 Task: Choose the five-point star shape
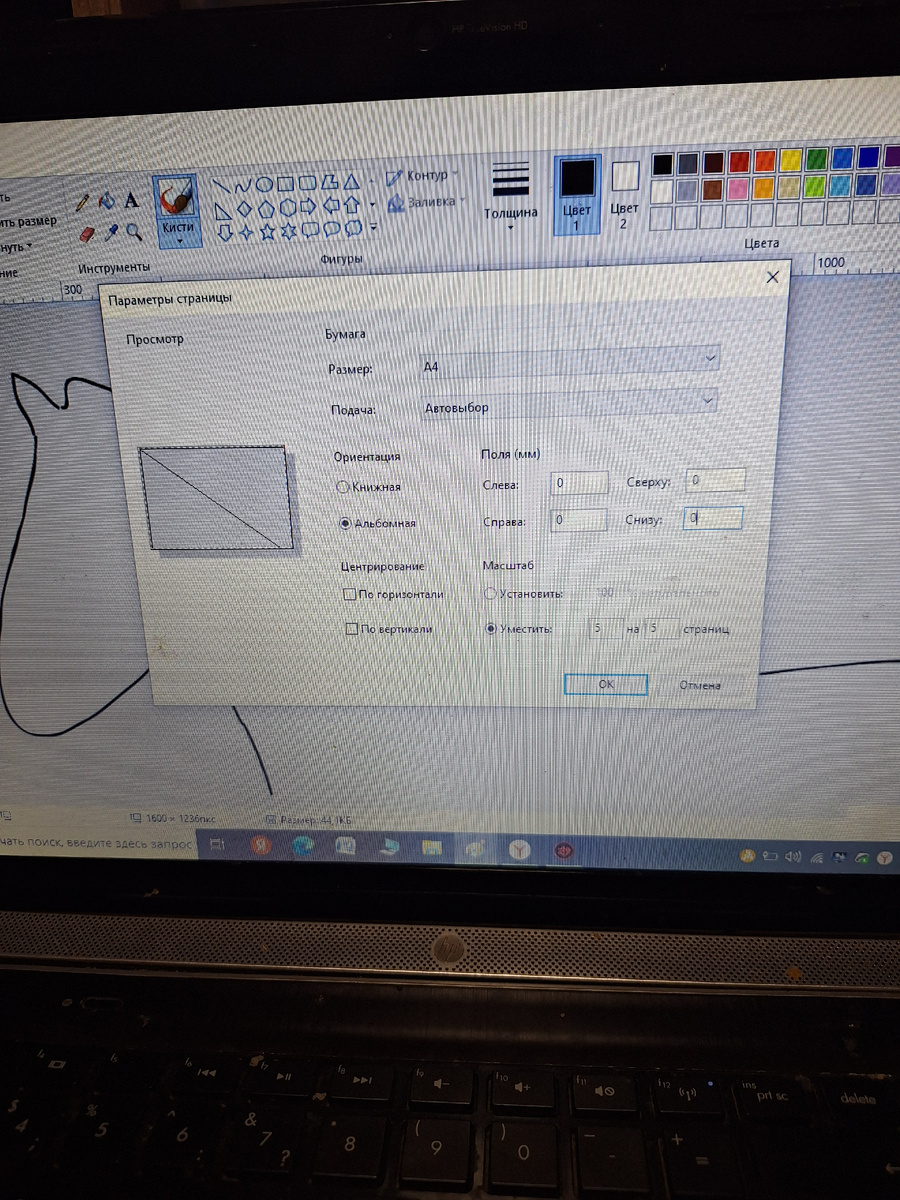(x=267, y=232)
